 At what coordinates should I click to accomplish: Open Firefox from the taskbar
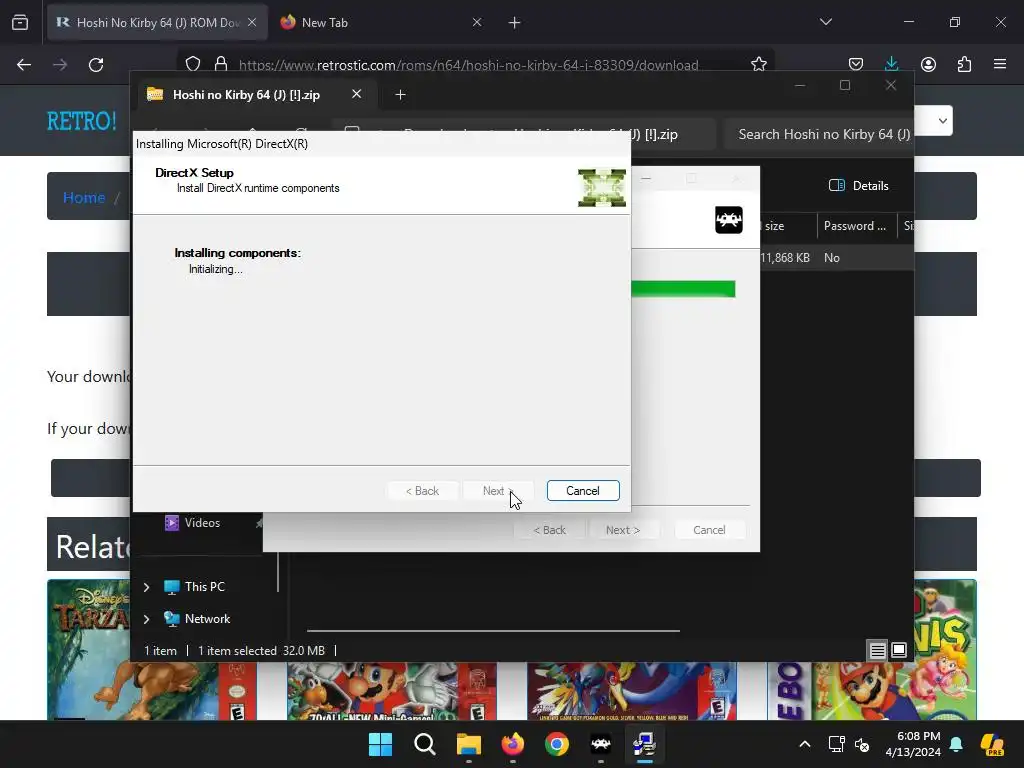point(513,744)
